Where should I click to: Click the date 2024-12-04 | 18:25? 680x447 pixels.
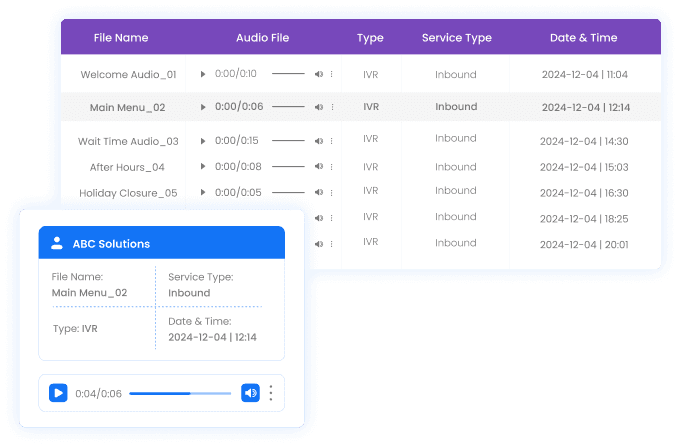click(x=584, y=219)
